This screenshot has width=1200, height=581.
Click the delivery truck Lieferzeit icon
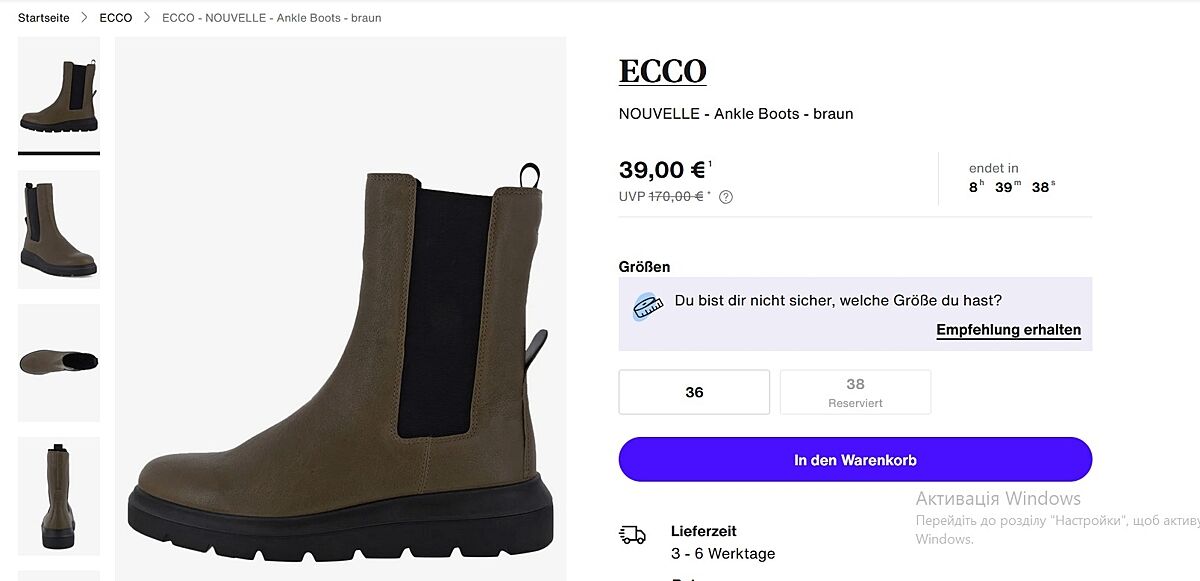click(632, 535)
